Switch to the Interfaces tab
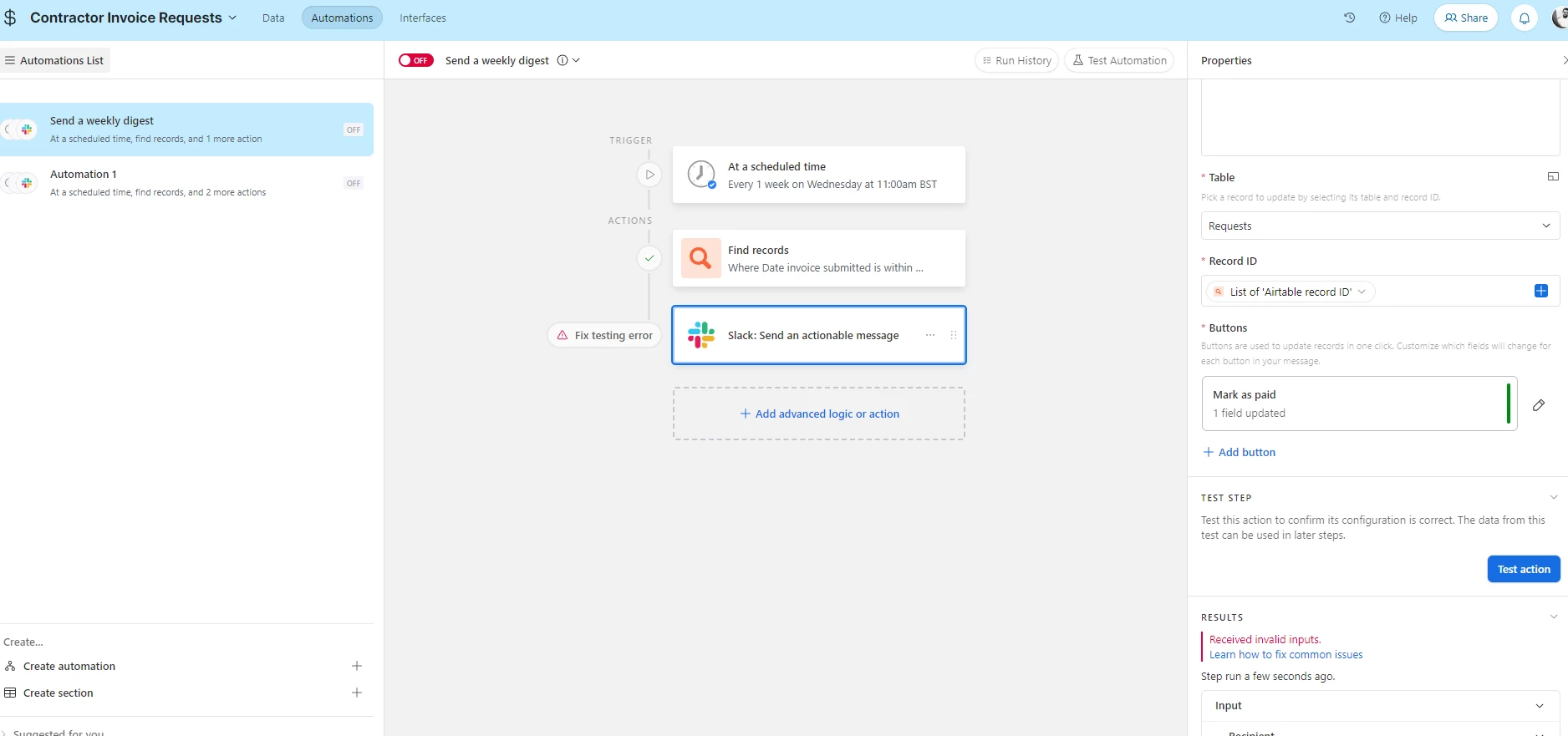 [423, 18]
